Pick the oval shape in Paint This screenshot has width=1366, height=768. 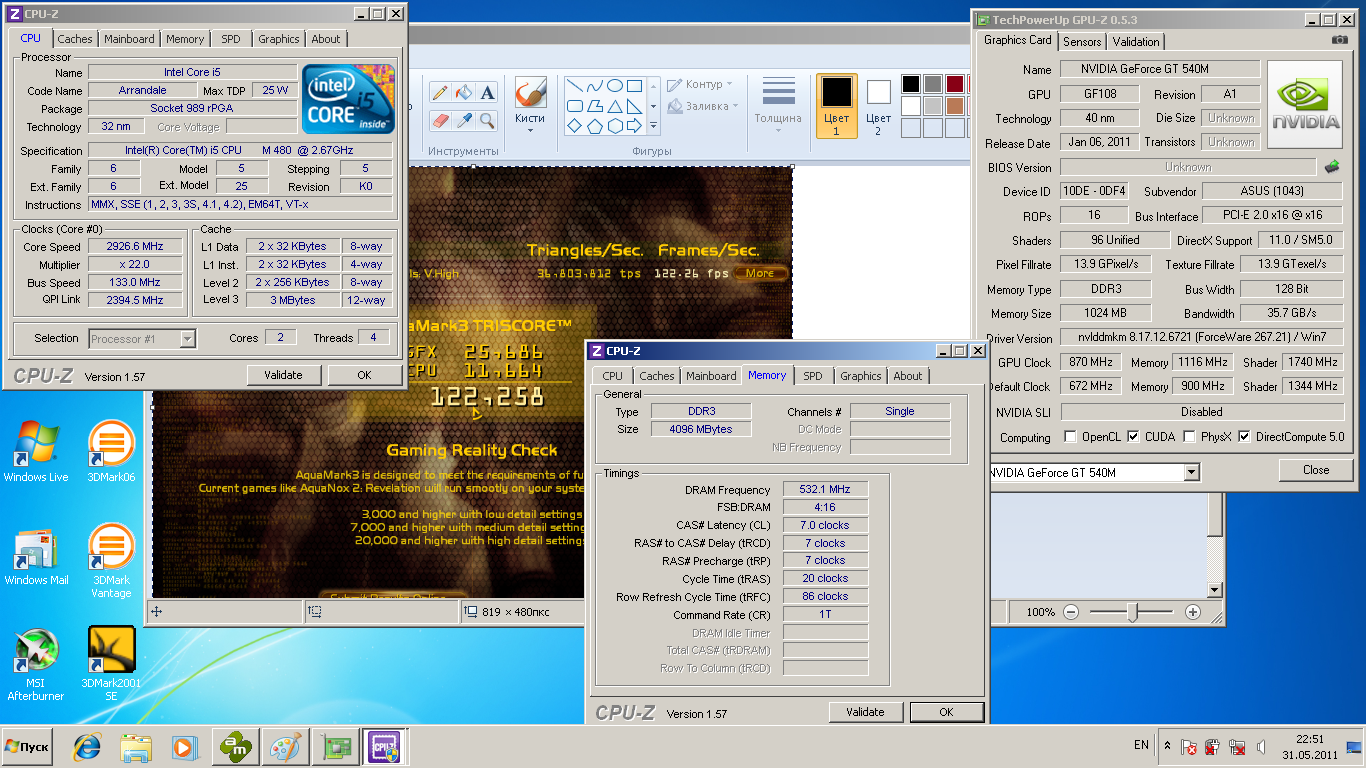coord(615,86)
